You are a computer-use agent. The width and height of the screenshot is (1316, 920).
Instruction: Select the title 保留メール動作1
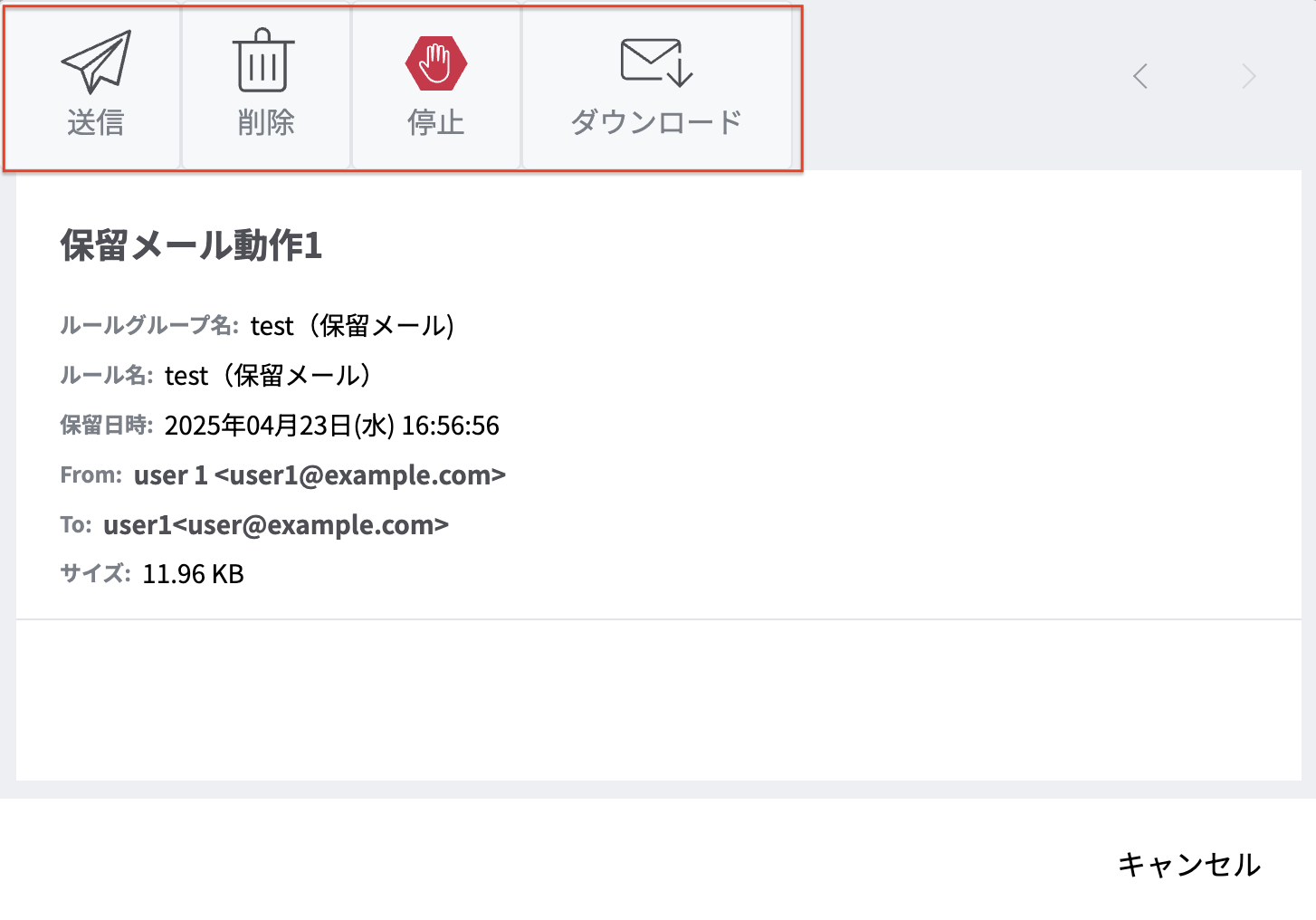tap(191, 245)
